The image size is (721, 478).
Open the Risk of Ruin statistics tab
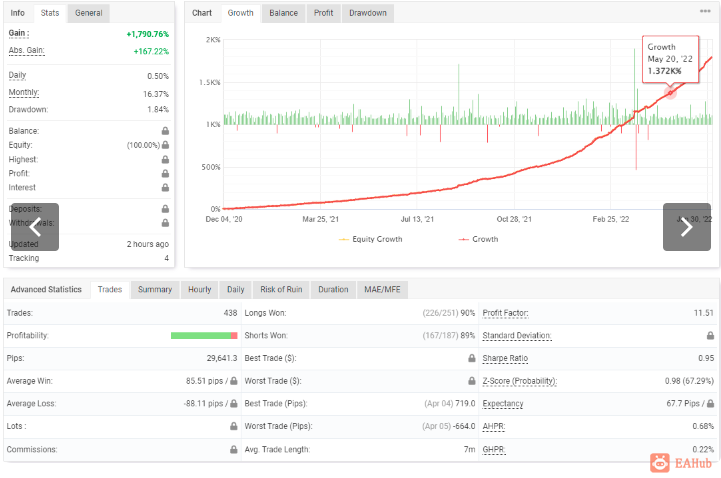281,290
